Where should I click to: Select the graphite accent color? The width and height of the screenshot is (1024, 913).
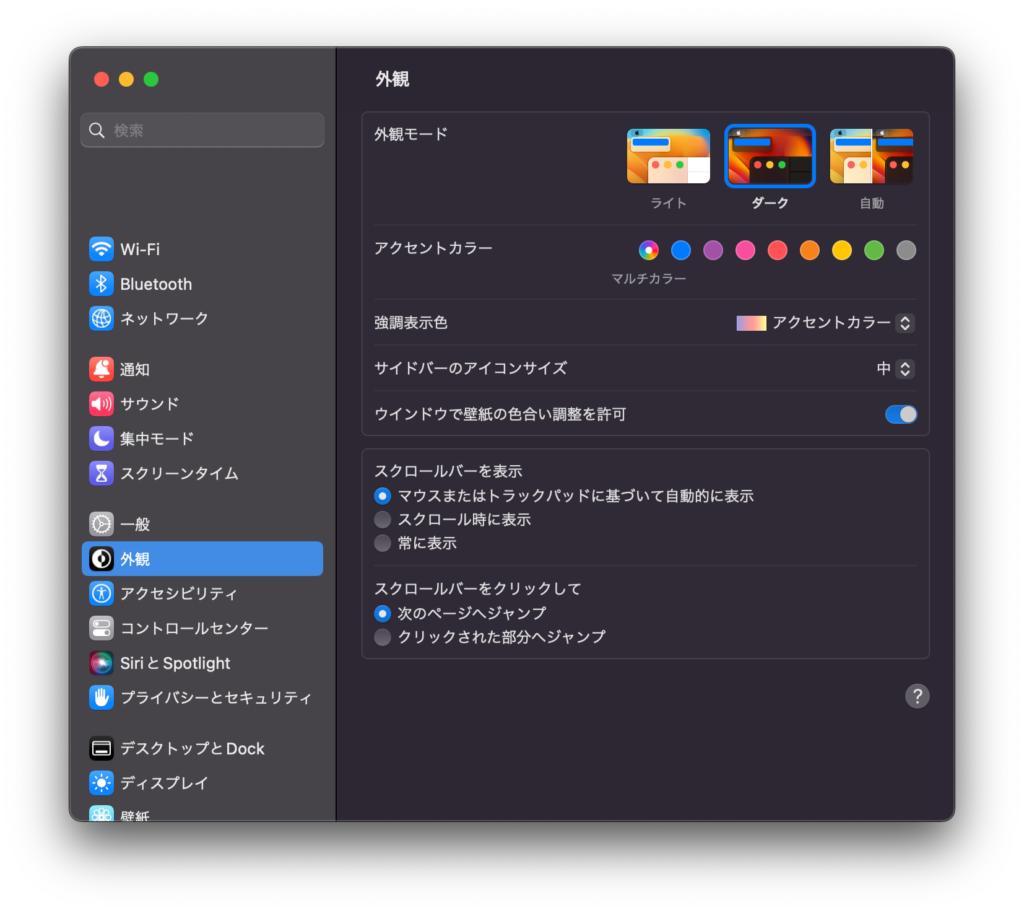(x=906, y=250)
